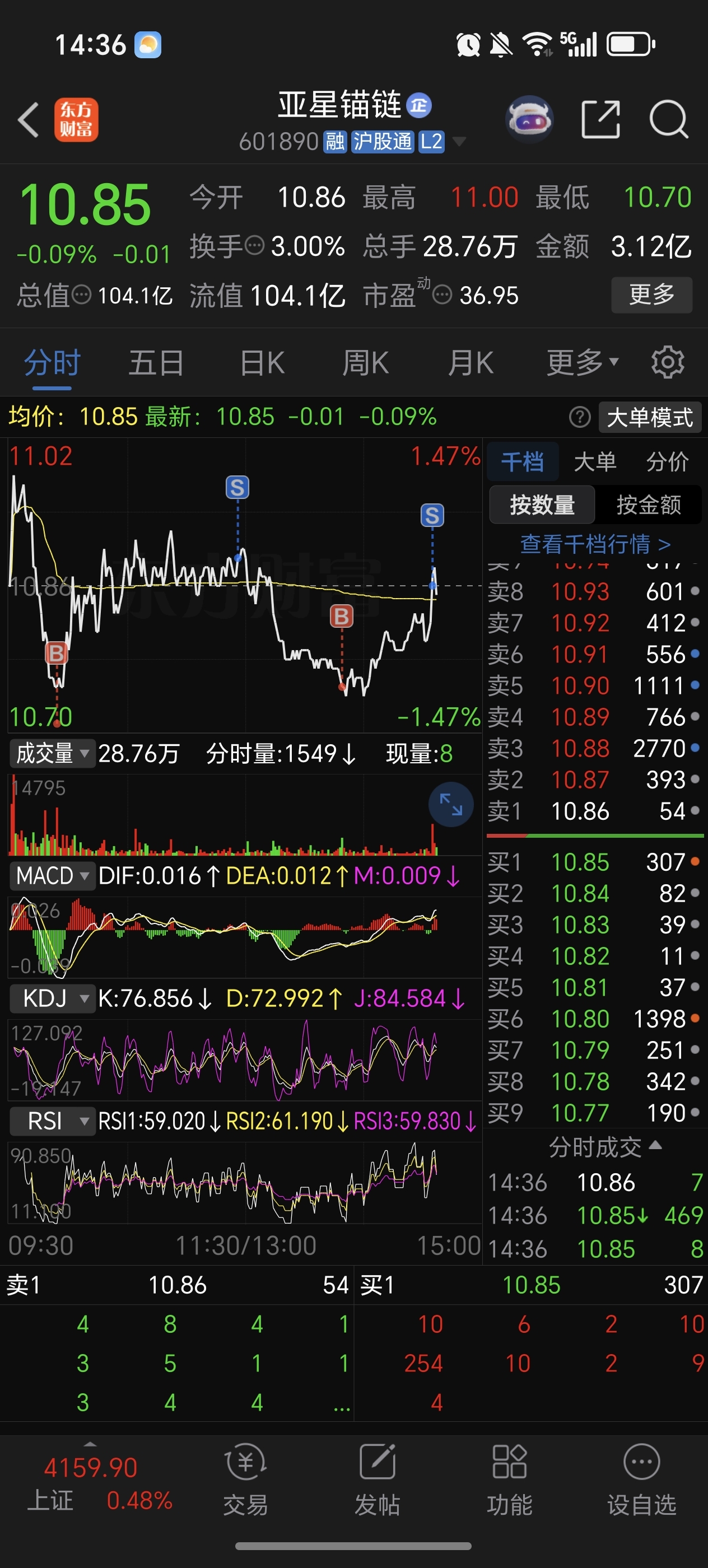The width and height of the screenshot is (708, 1568).
Task: Switch to the 分价 tab
Action: pos(667,462)
